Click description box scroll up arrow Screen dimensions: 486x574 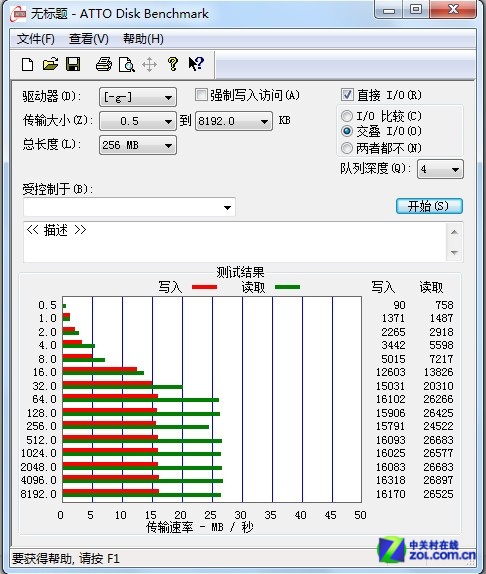point(455,232)
